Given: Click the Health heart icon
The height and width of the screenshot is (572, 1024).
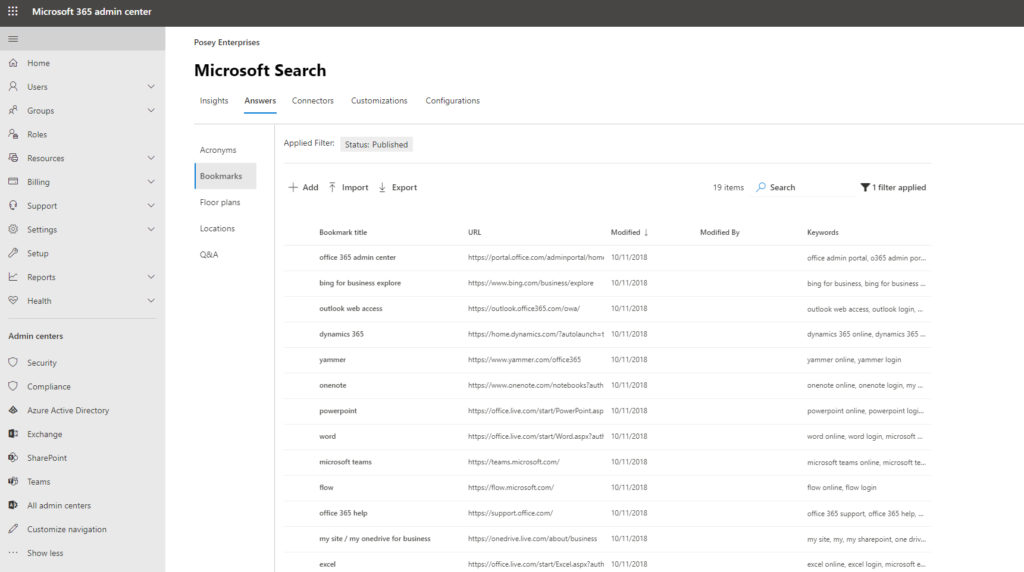Looking at the screenshot, I should [x=13, y=300].
